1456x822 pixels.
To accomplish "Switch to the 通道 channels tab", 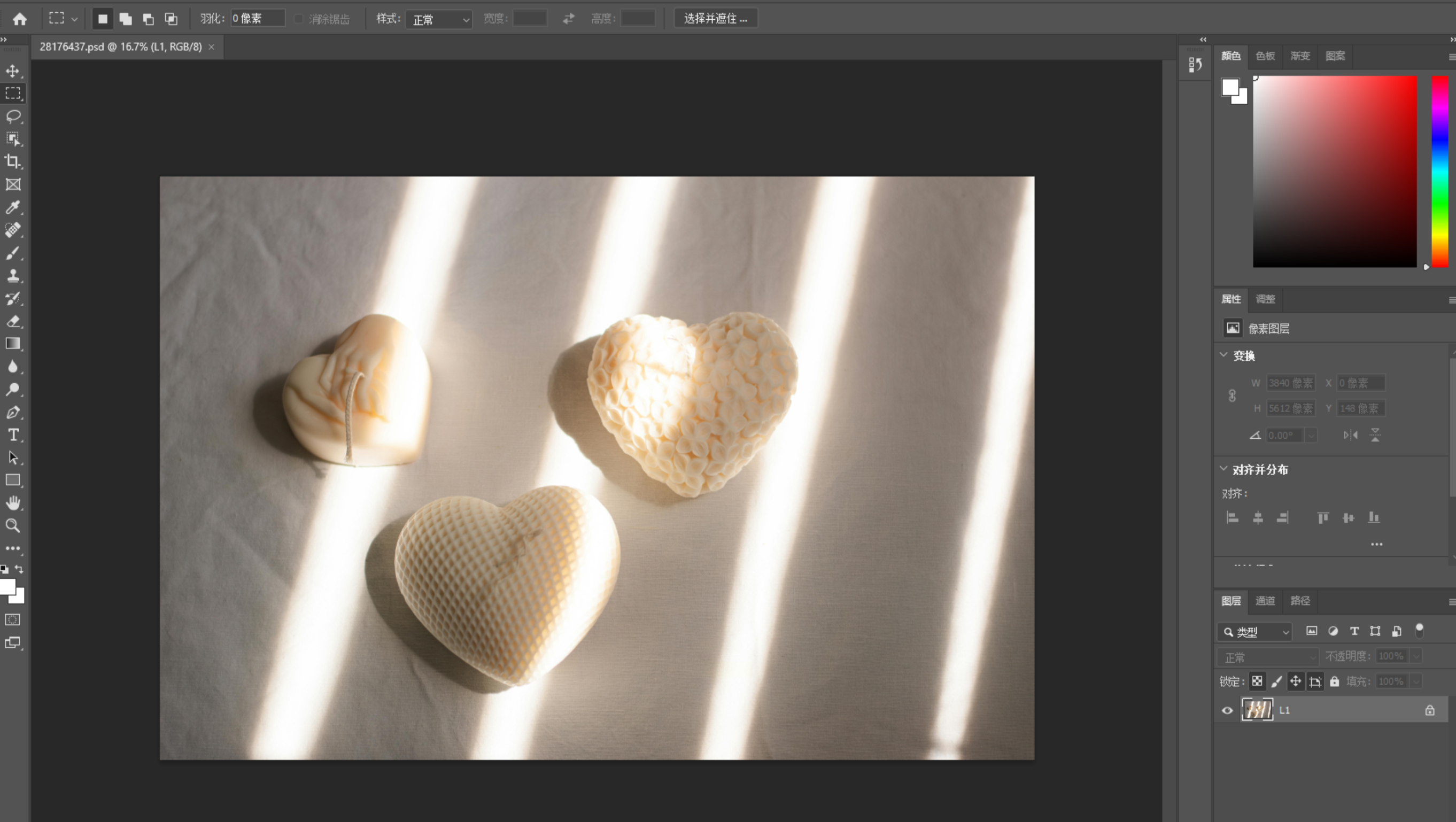I will coord(1265,600).
